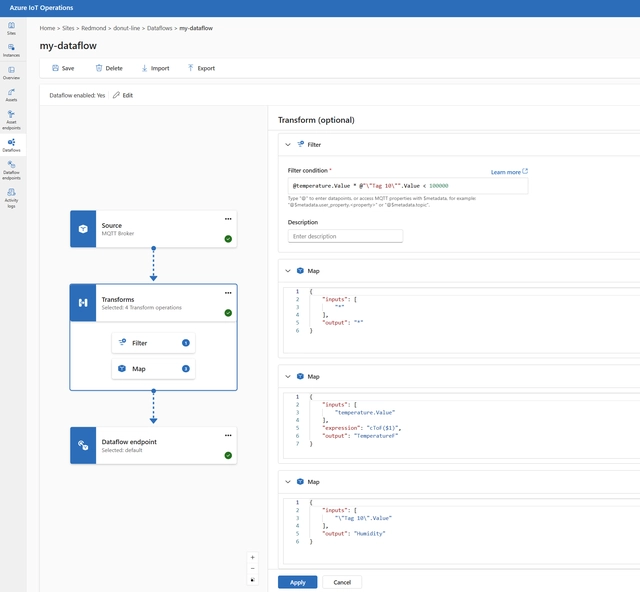
Task: Open Activity logs in sidebar
Action: pyautogui.click(x=11, y=198)
